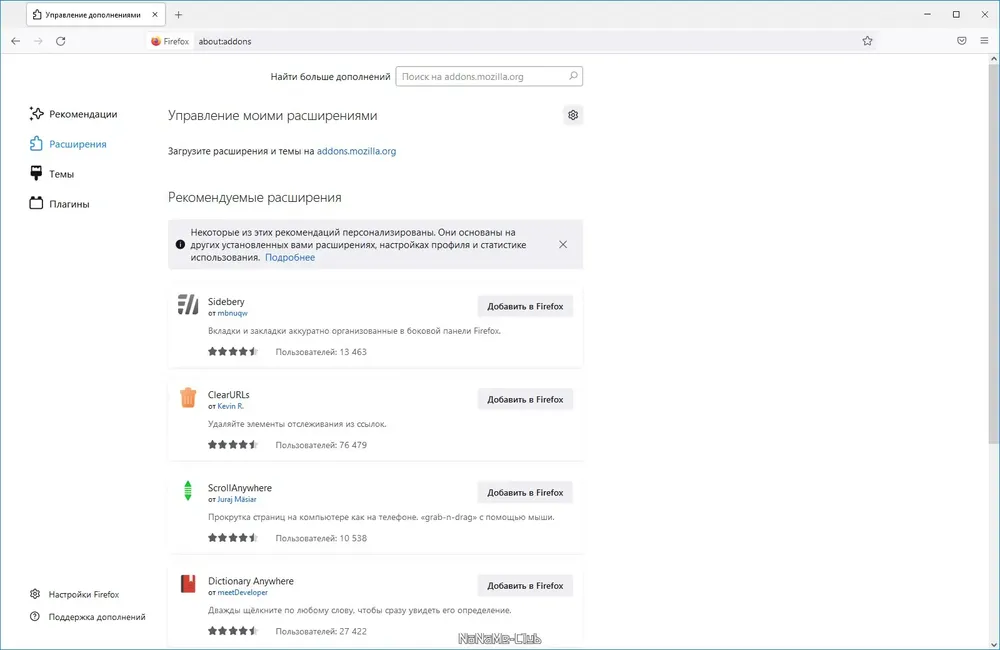
Task: Click the Firefox identity icon in address bar
Action: pyautogui.click(x=156, y=41)
